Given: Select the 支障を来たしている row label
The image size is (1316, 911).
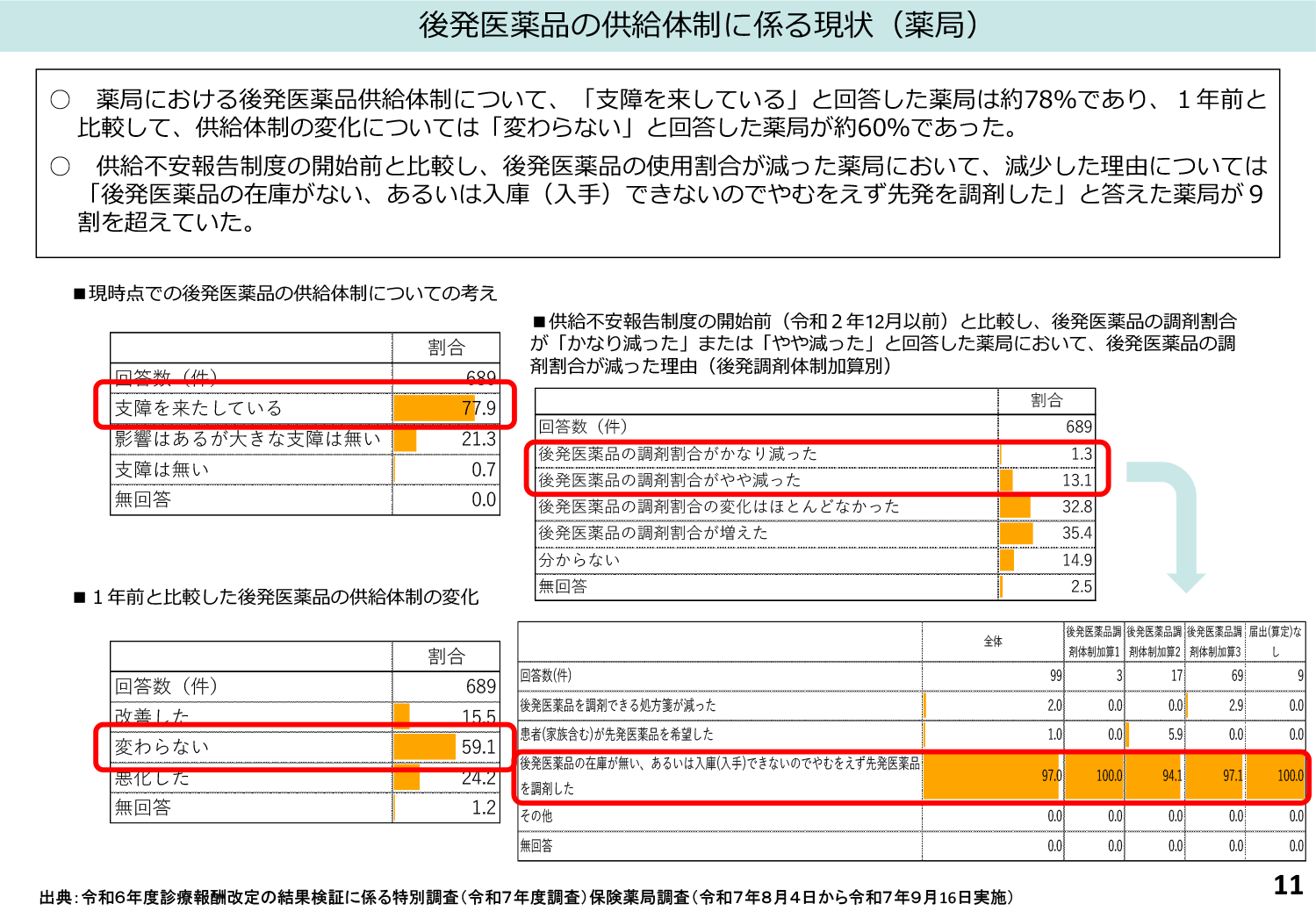Looking at the screenshot, I should click(198, 408).
